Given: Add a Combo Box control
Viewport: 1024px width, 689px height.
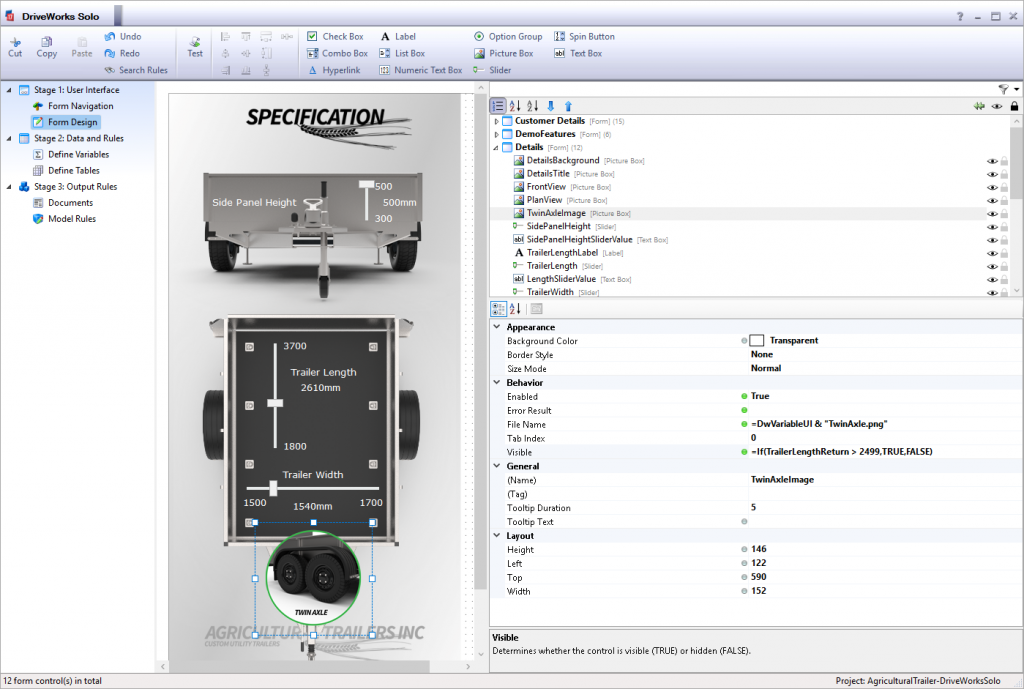Looking at the screenshot, I should (337, 54).
